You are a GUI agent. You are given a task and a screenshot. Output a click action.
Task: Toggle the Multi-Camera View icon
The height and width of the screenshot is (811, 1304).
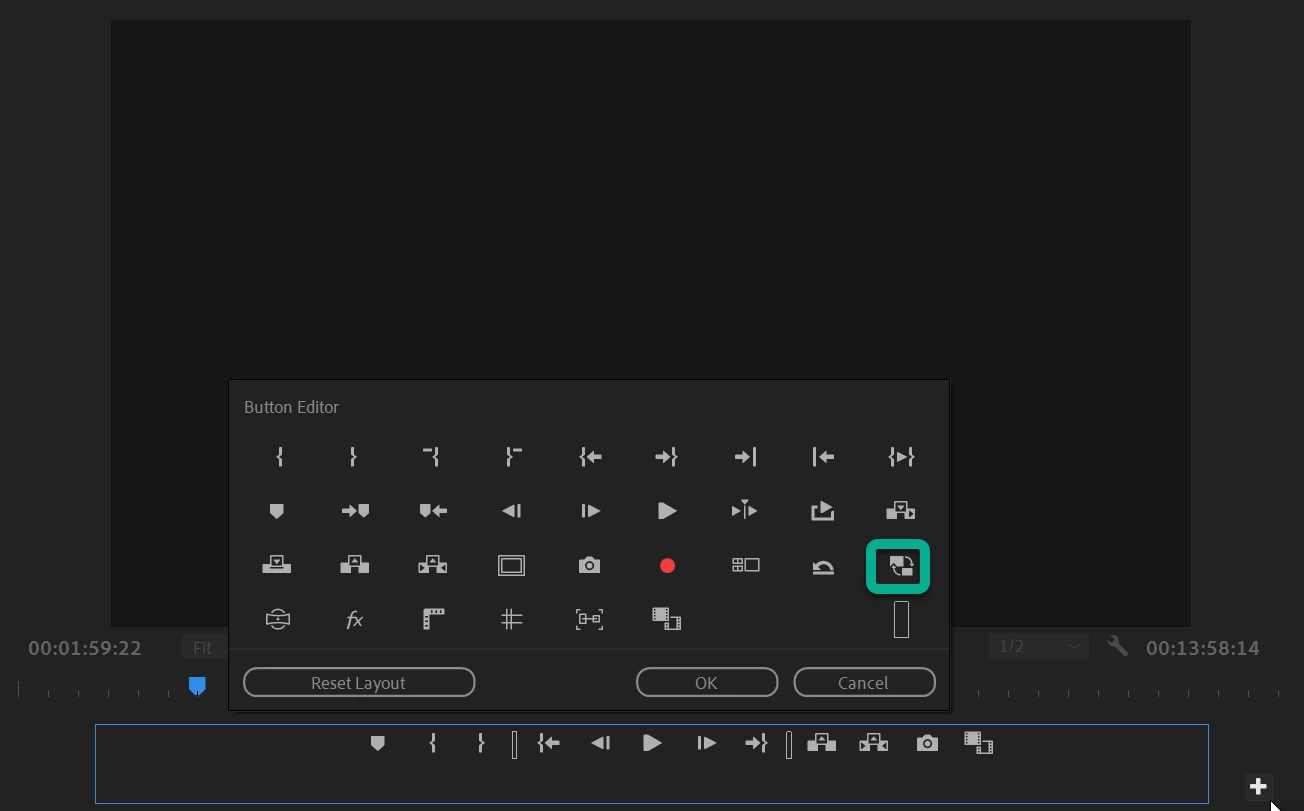coord(746,565)
